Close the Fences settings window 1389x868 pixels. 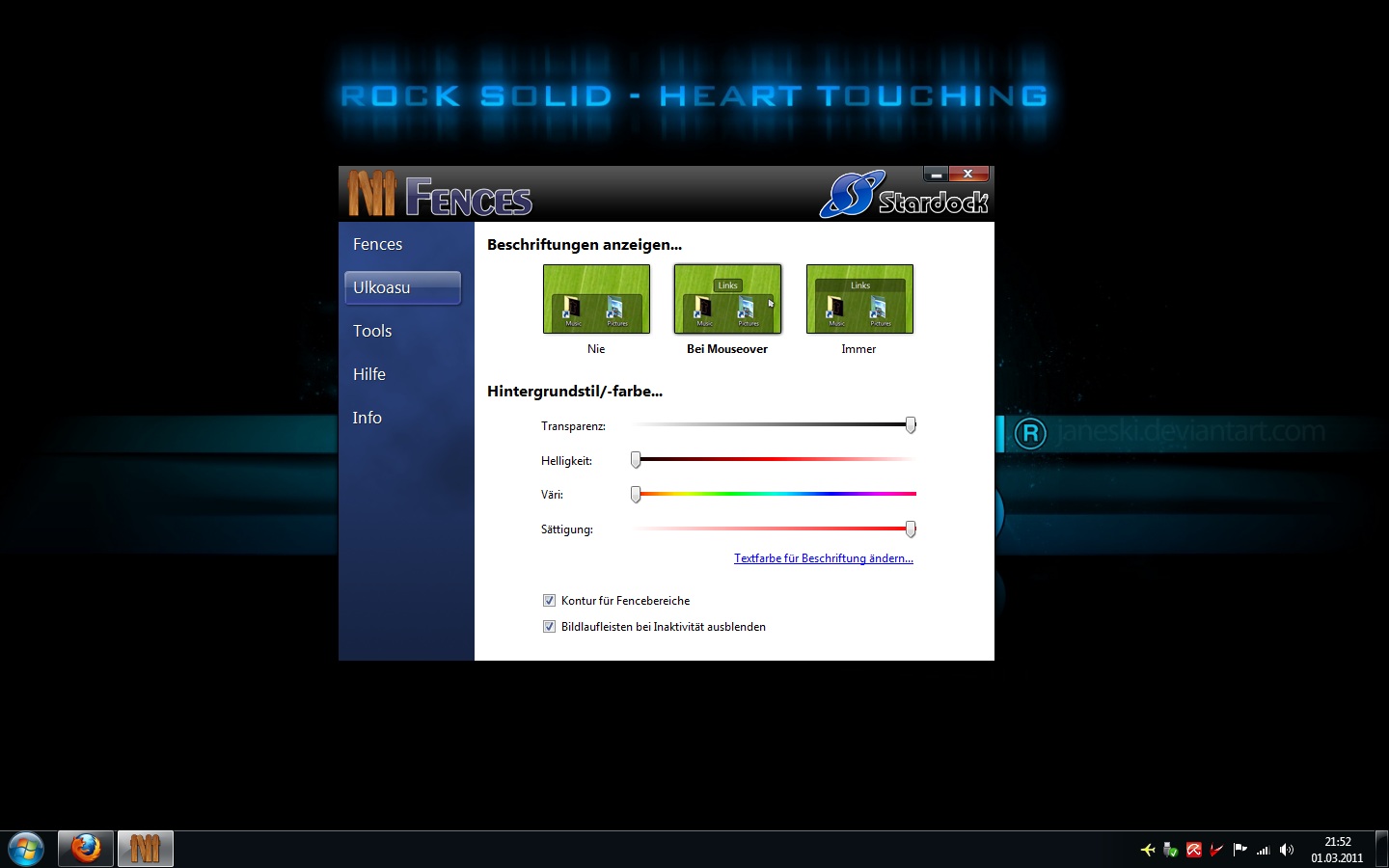coord(968,175)
